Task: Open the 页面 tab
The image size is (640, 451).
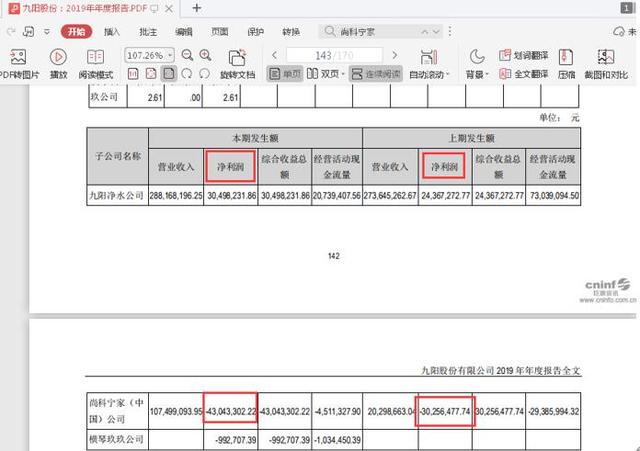Action: point(220,32)
